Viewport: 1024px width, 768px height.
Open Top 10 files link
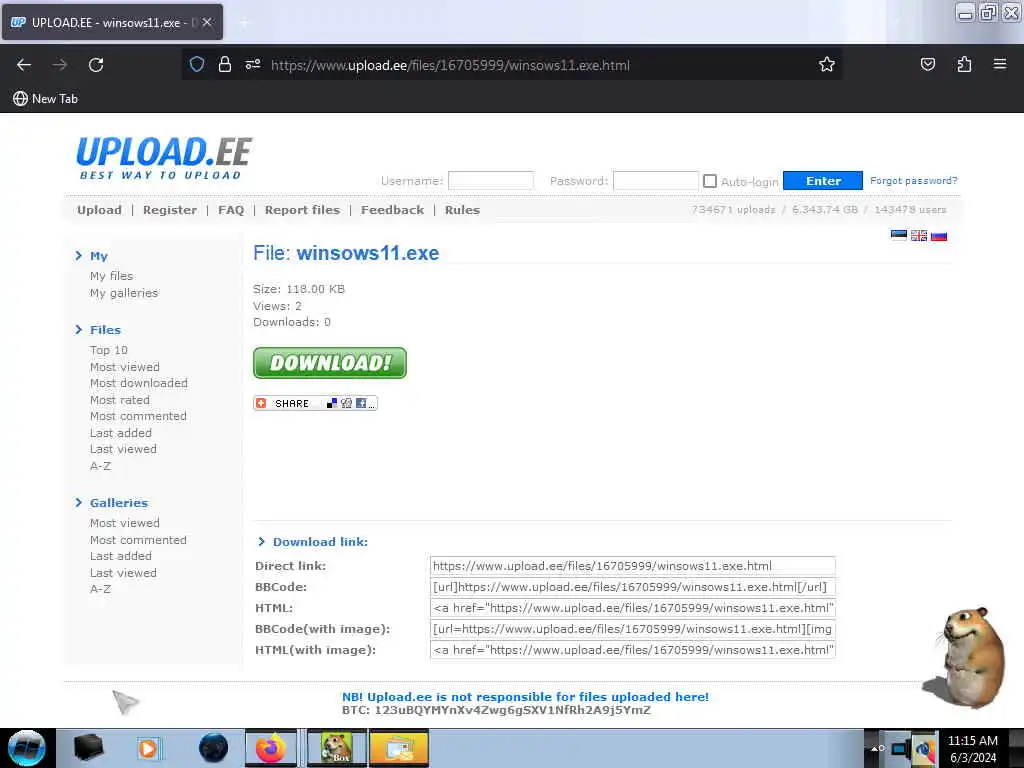click(109, 350)
